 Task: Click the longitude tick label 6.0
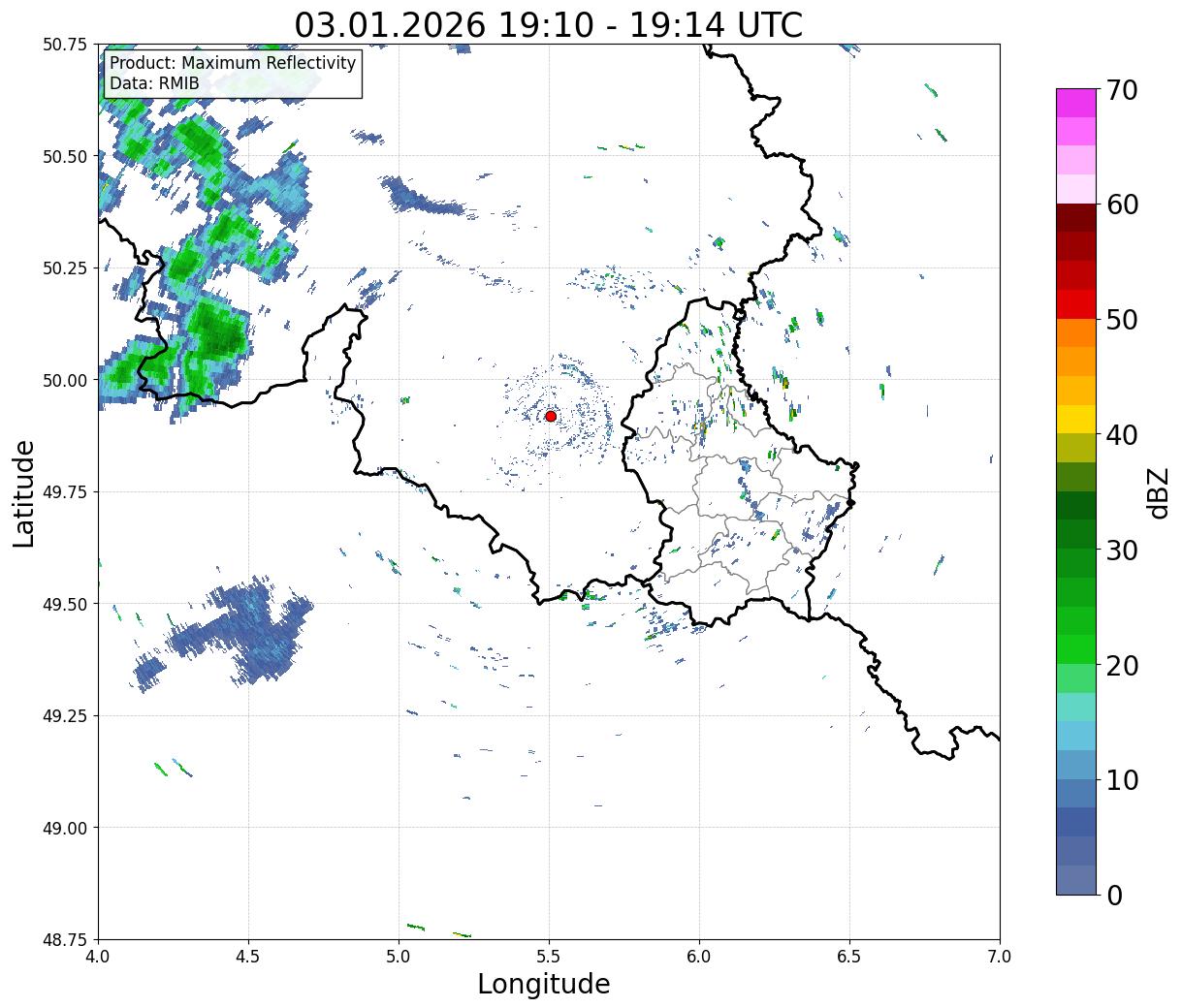coord(699,957)
